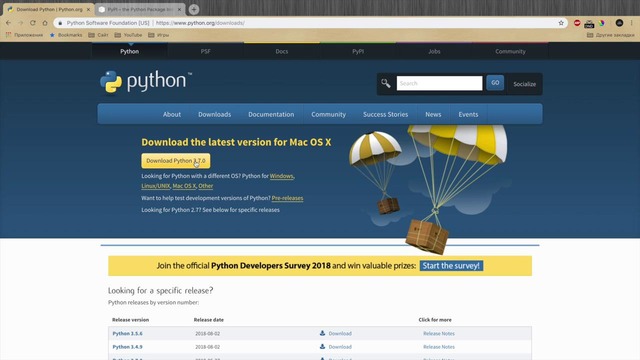Open the browser home icon
Screen dimensions: 640x360
coord(45,23)
